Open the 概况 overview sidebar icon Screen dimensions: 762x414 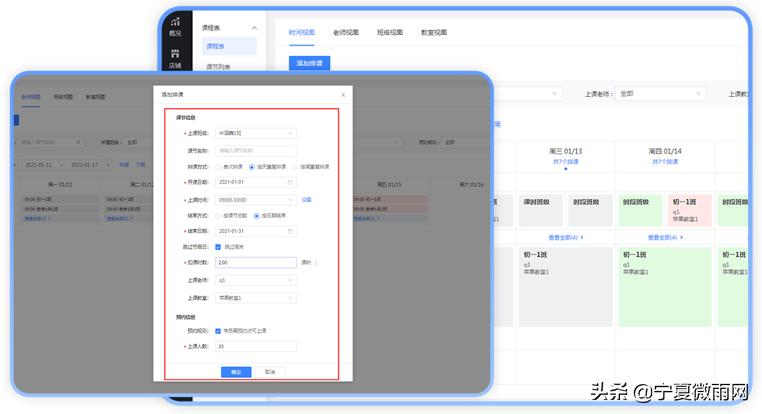click(x=175, y=27)
